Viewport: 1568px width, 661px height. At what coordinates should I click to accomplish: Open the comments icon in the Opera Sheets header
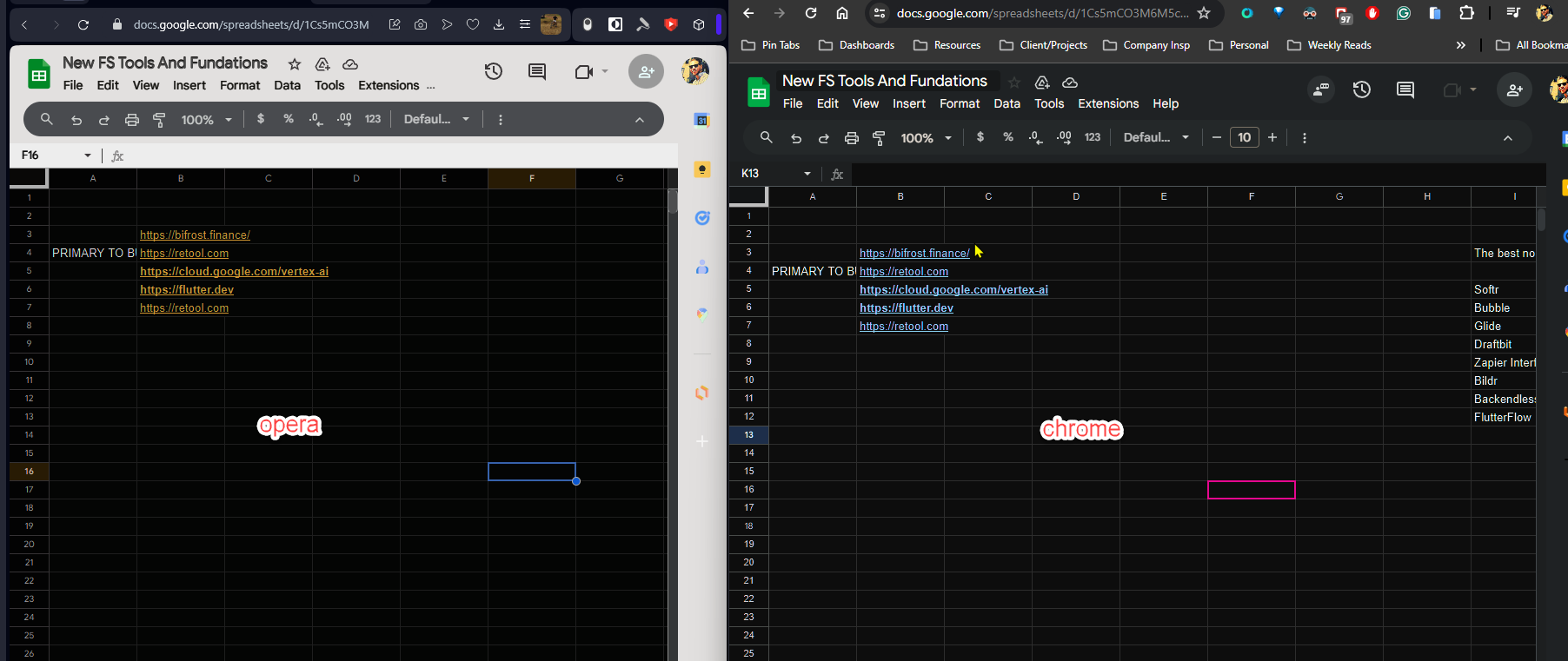pos(537,71)
